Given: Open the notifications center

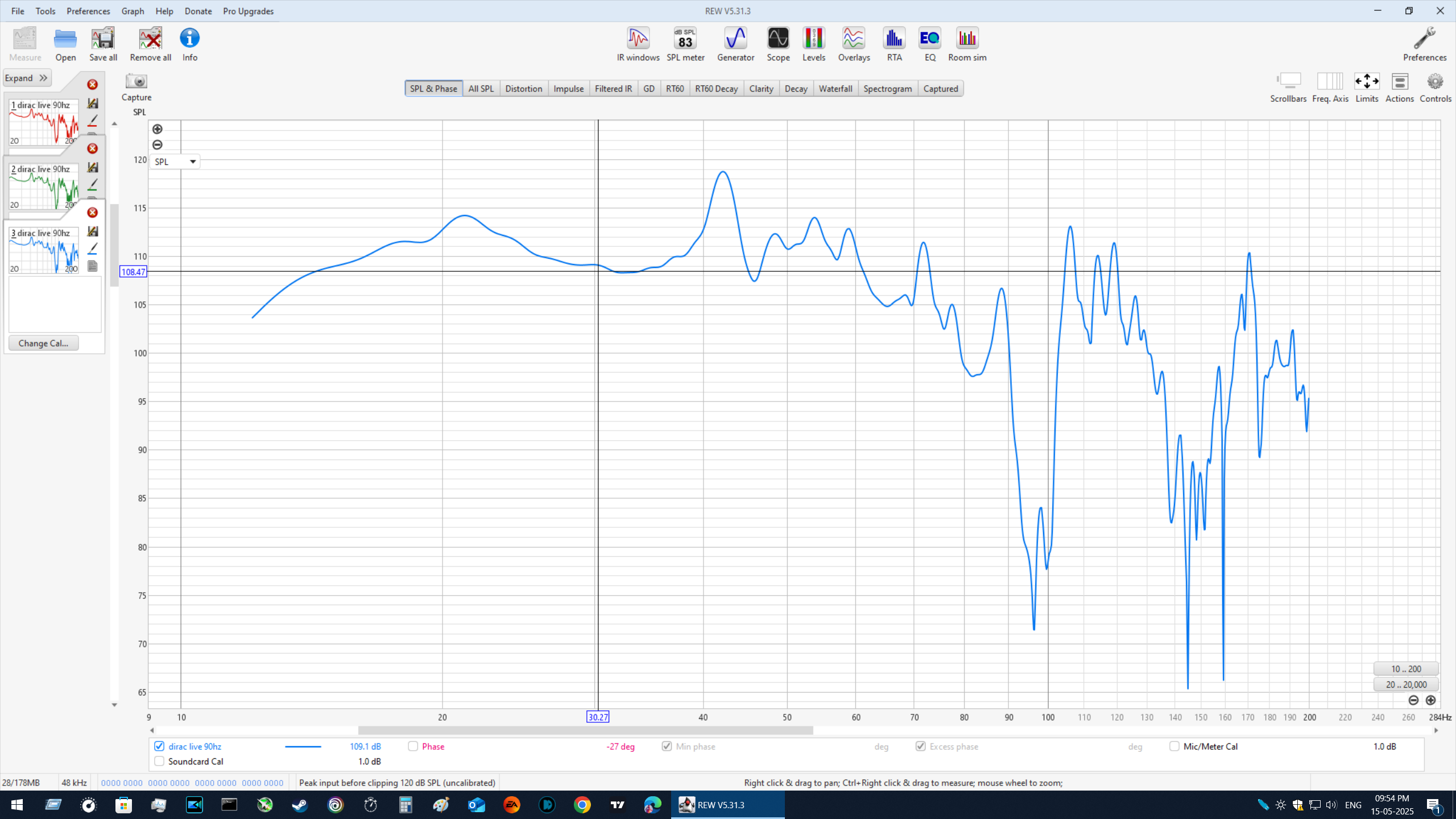Looking at the screenshot, I should pos(1433,805).
